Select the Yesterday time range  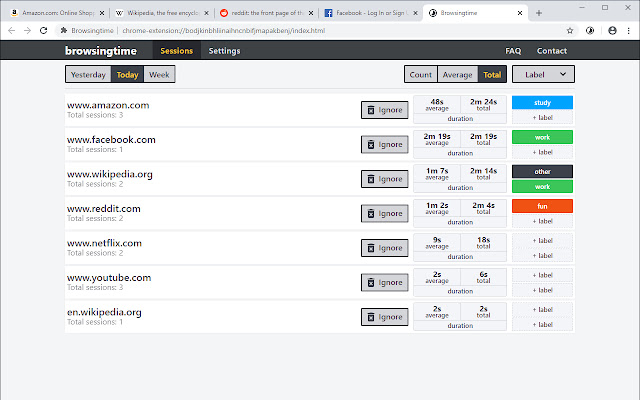88,75
